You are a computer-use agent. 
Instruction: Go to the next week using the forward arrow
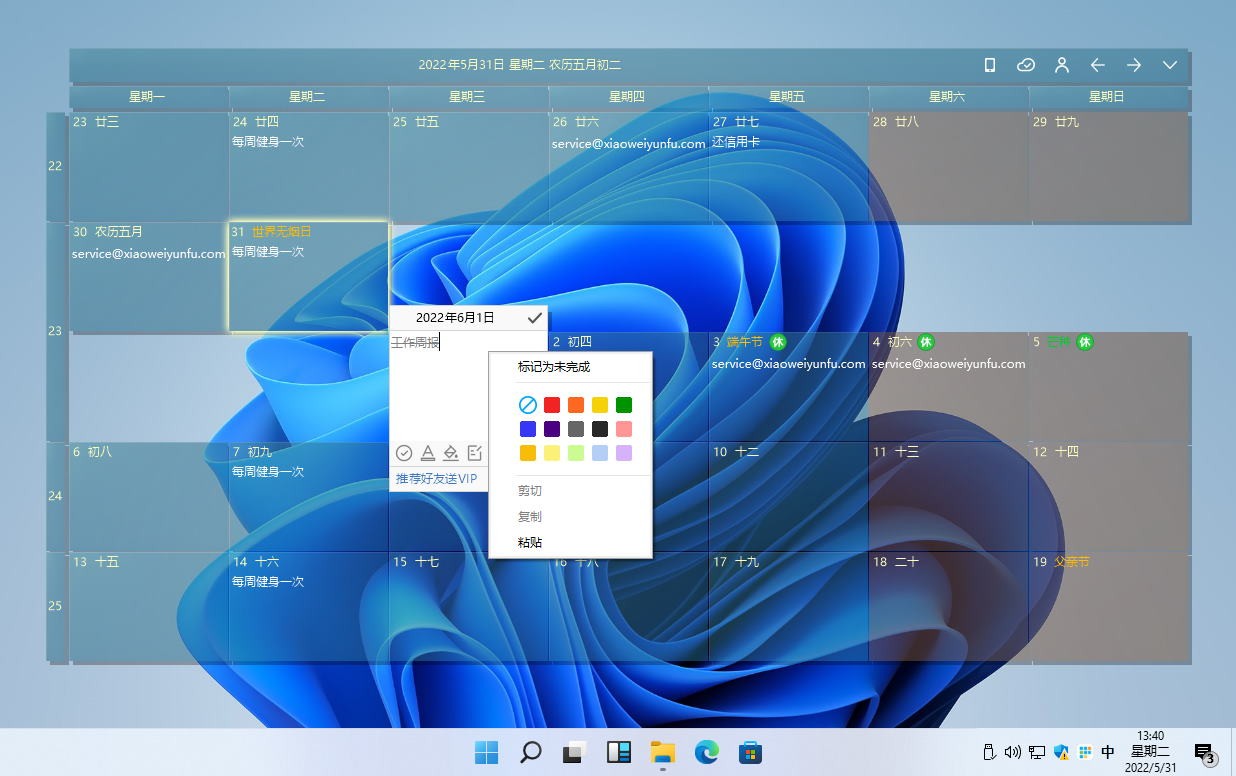pos(1134,65)
